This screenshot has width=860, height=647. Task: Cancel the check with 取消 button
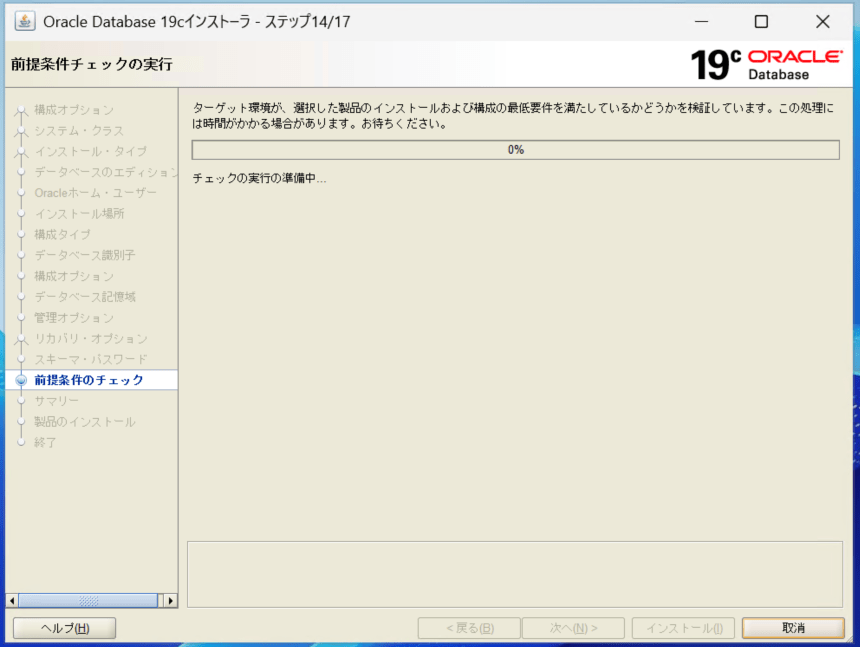(x=793, y=628)
